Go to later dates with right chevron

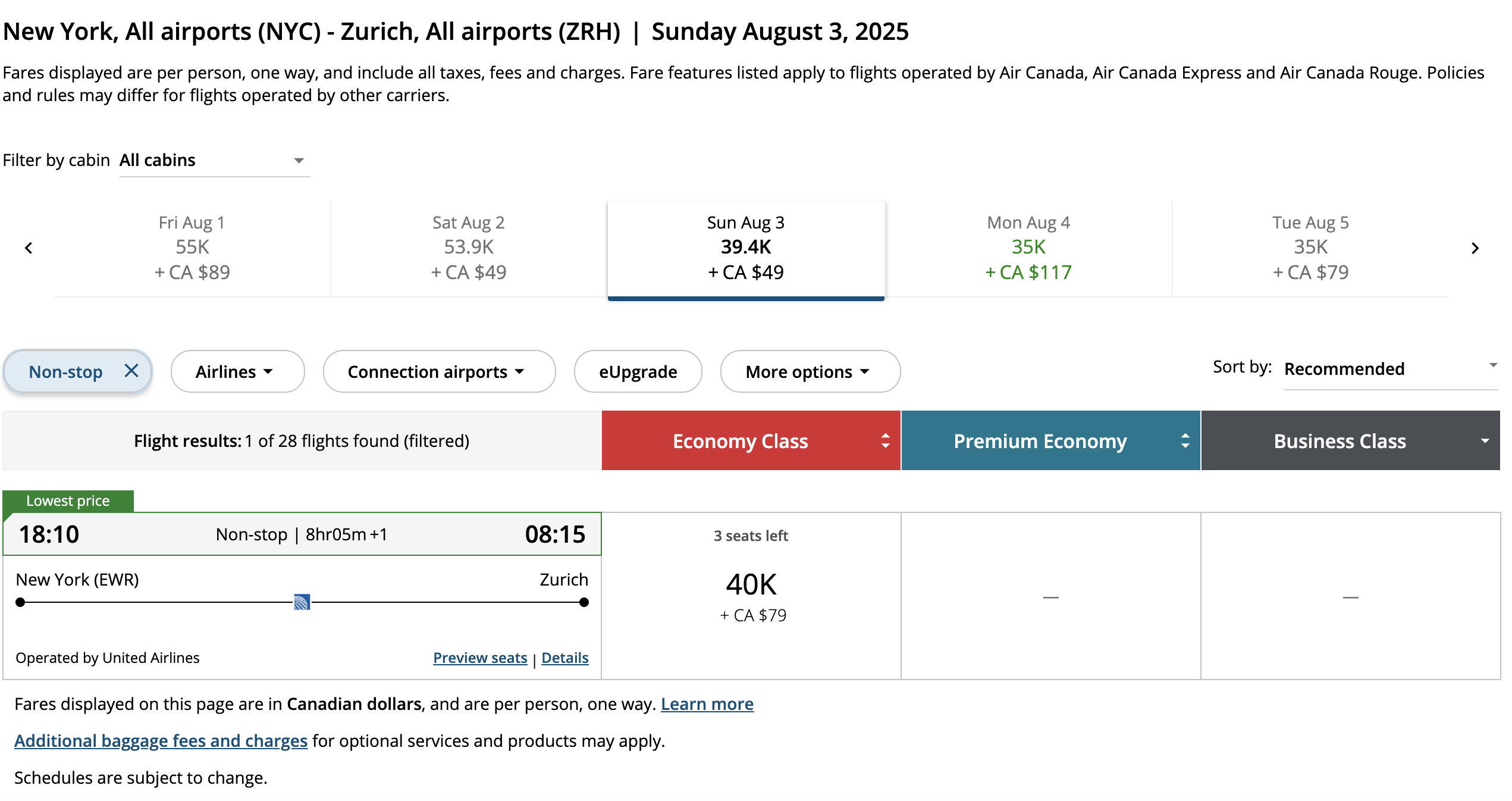(1475, 248)
